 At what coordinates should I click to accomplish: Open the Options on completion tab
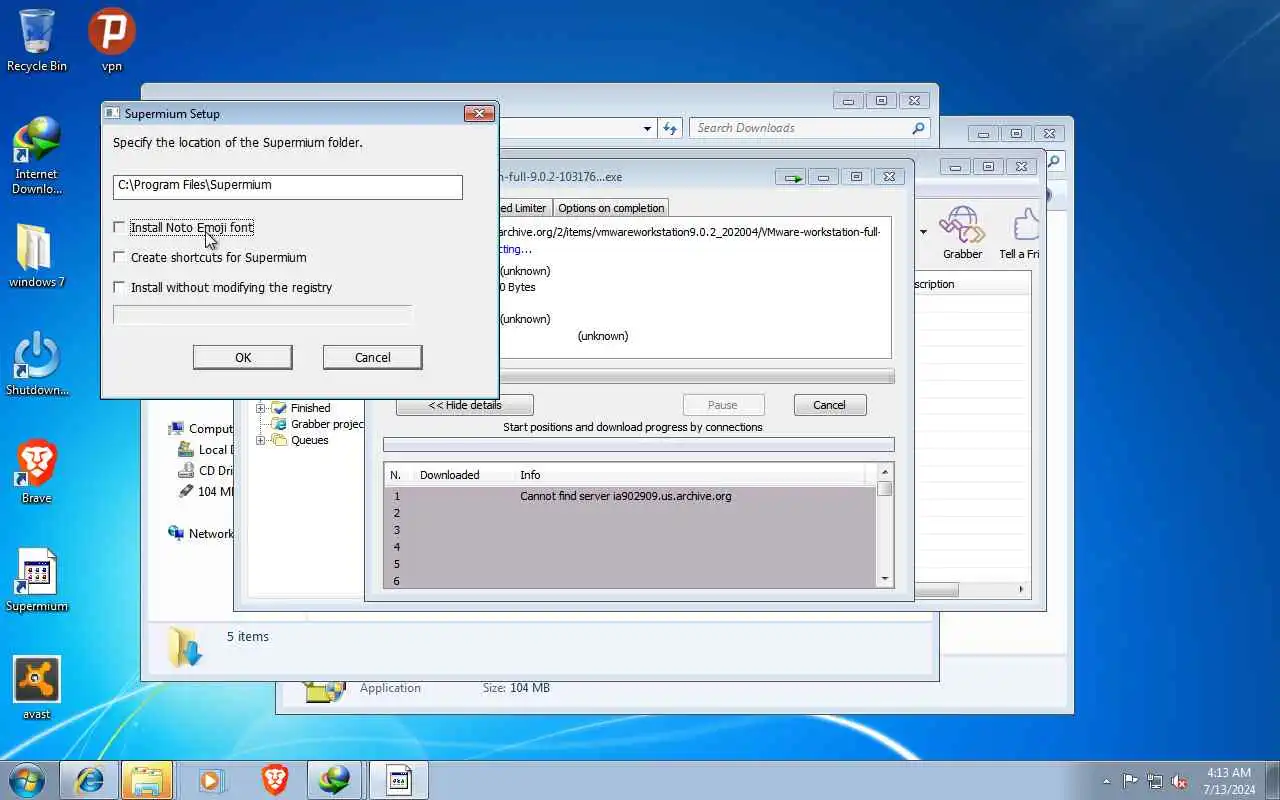[610, 208]
